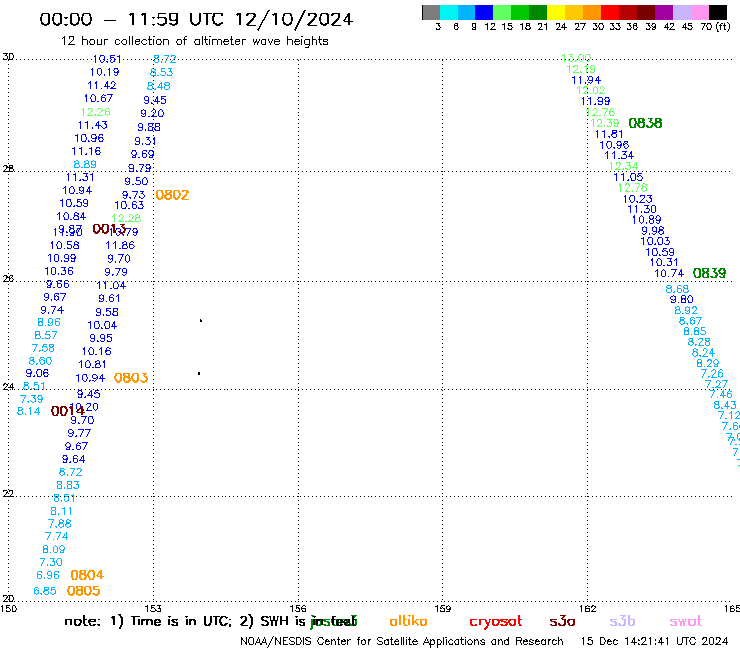This screenshot has height=650, width=740.
Task: Click the orange time label 0802
Action: [172, 195]
